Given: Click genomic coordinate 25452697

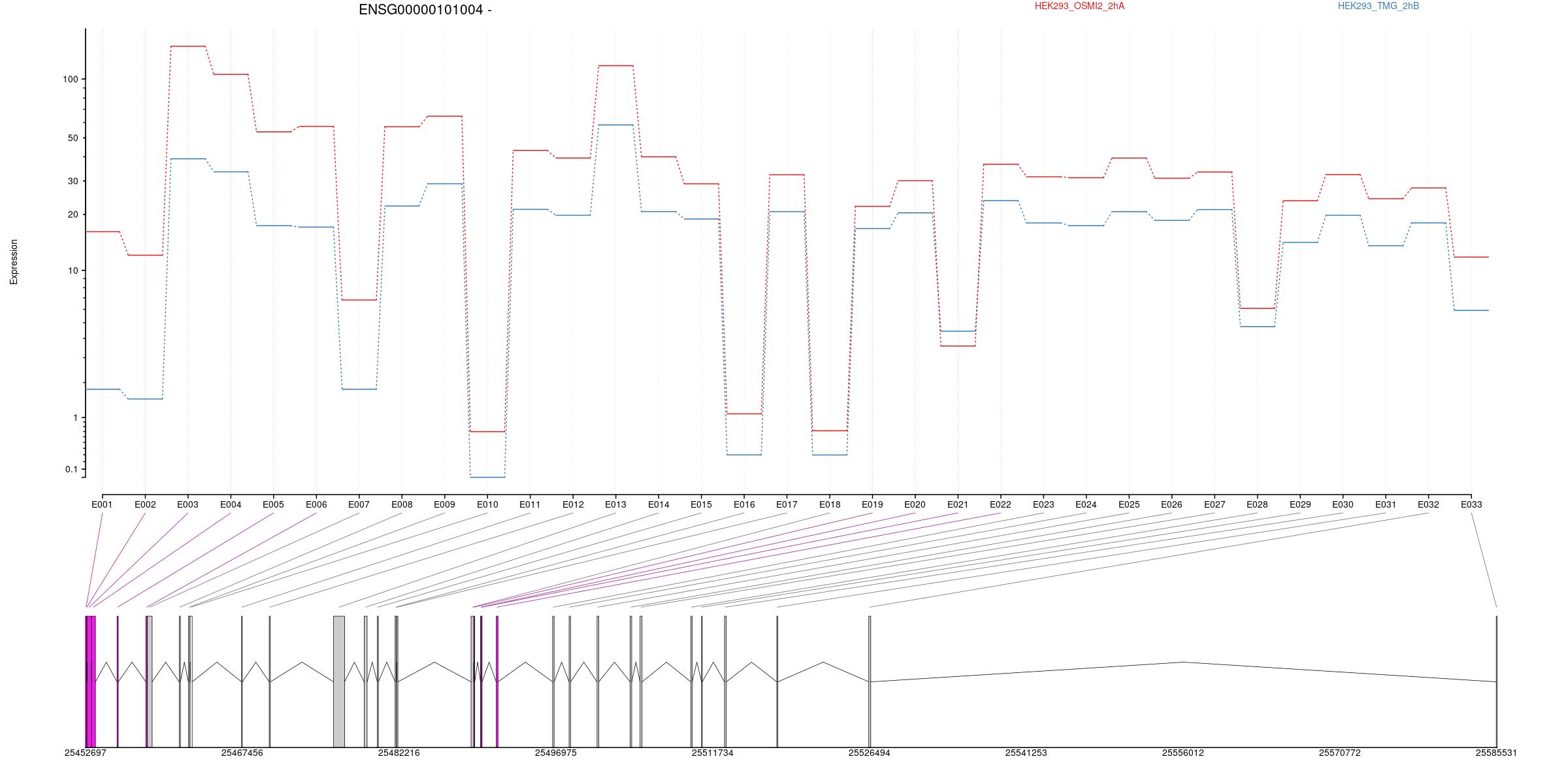Looking at the screenshot, I should (86, 753).
